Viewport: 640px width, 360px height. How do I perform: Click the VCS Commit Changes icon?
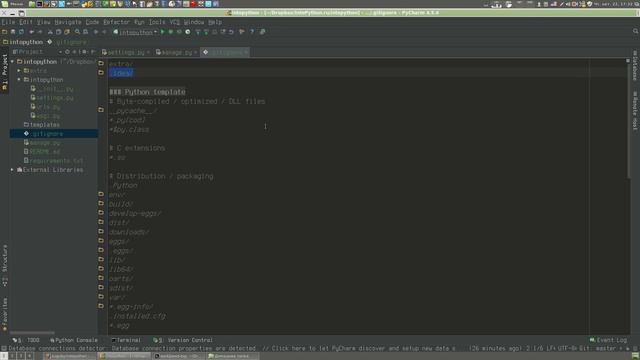coord(206,32)
